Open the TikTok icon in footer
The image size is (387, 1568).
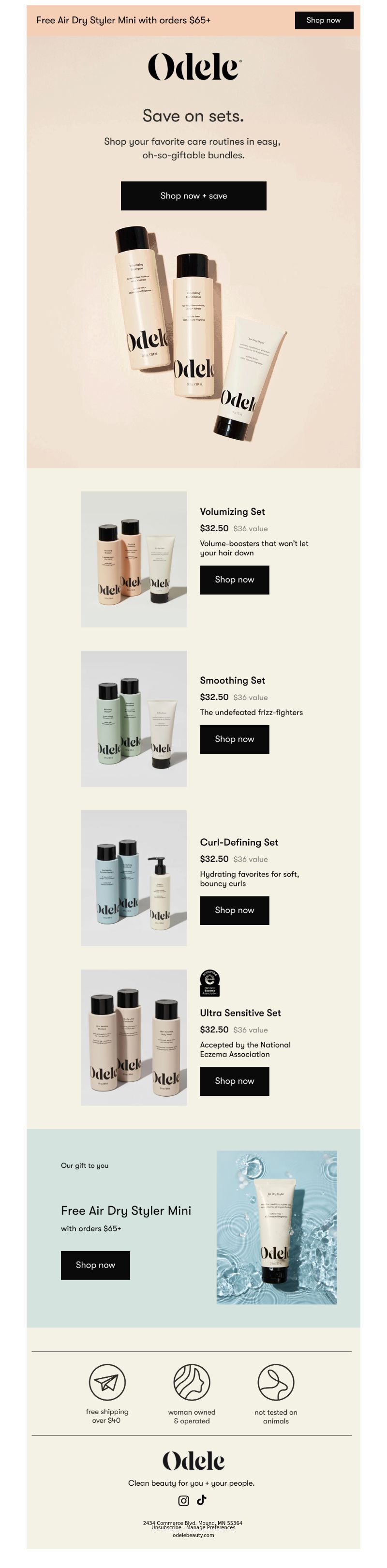point(201,1499)
